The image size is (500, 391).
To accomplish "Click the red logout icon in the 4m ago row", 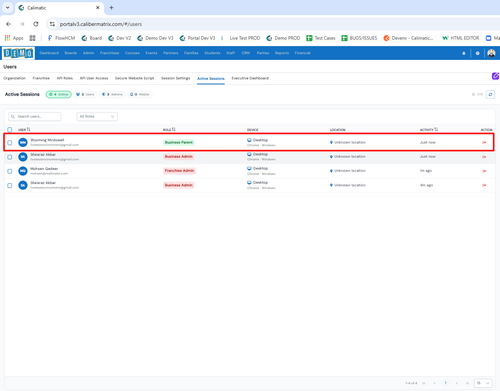I will point(484,185).
